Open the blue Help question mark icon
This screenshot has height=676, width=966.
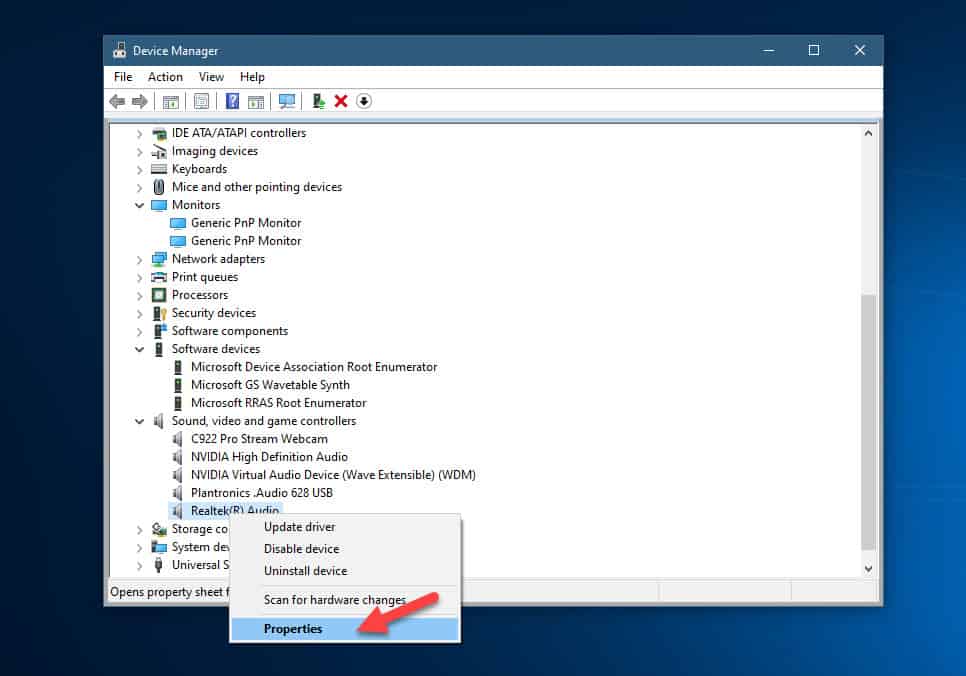click(232, 101)
